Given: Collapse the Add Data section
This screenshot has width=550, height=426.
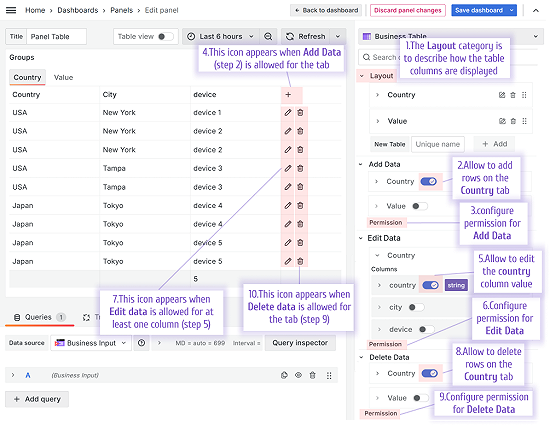Looking at the screenshot, I should tap(361, 164).
